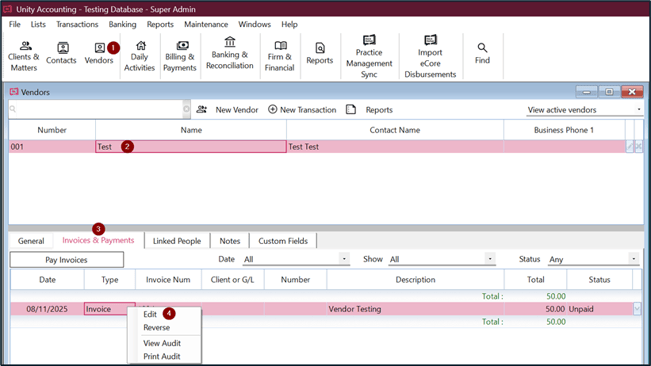Select the Test Test contact name cell
Viewport: 651px width, 366px height.
[x=395, y=146]
